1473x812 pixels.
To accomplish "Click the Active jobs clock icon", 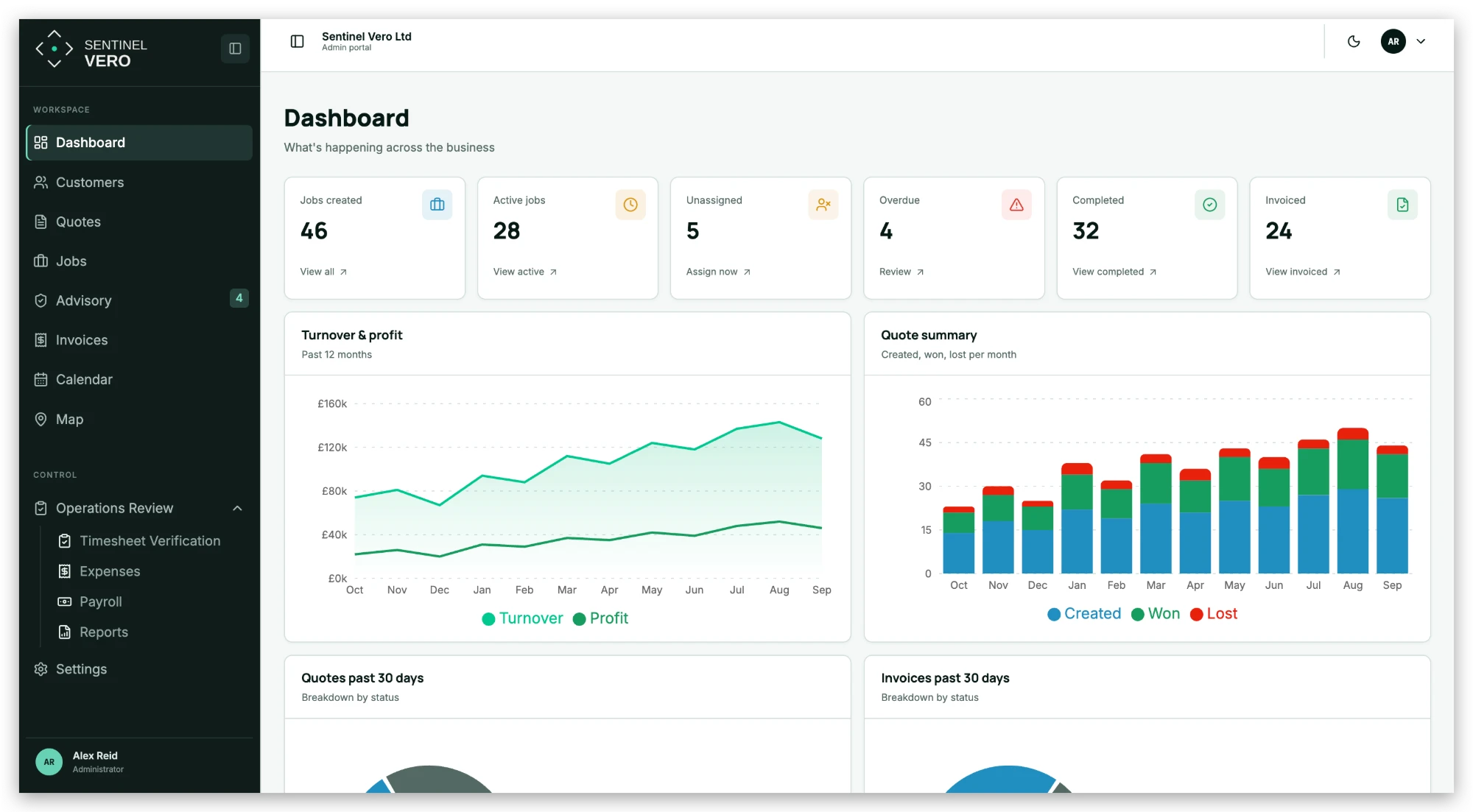I will pos(630,205).
